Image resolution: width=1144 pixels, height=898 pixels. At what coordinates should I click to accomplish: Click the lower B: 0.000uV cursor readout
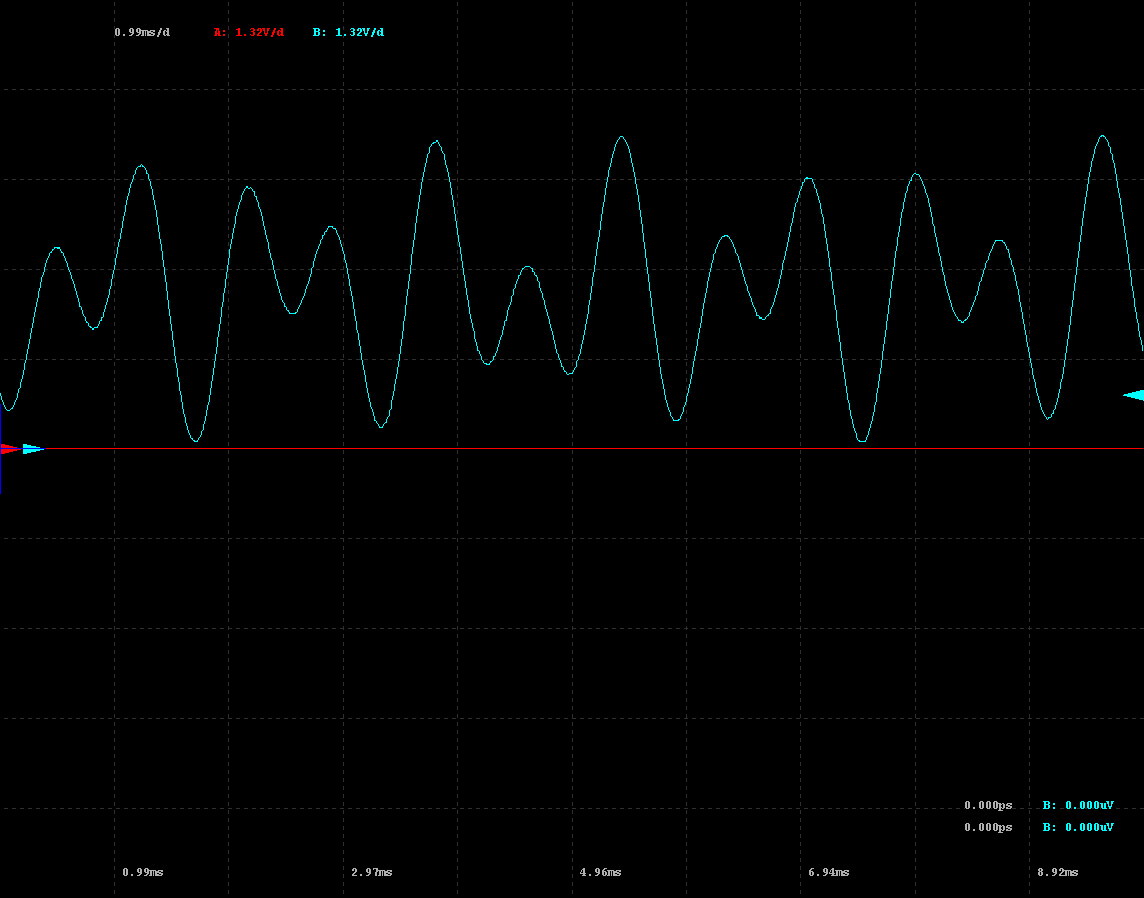1078,827
